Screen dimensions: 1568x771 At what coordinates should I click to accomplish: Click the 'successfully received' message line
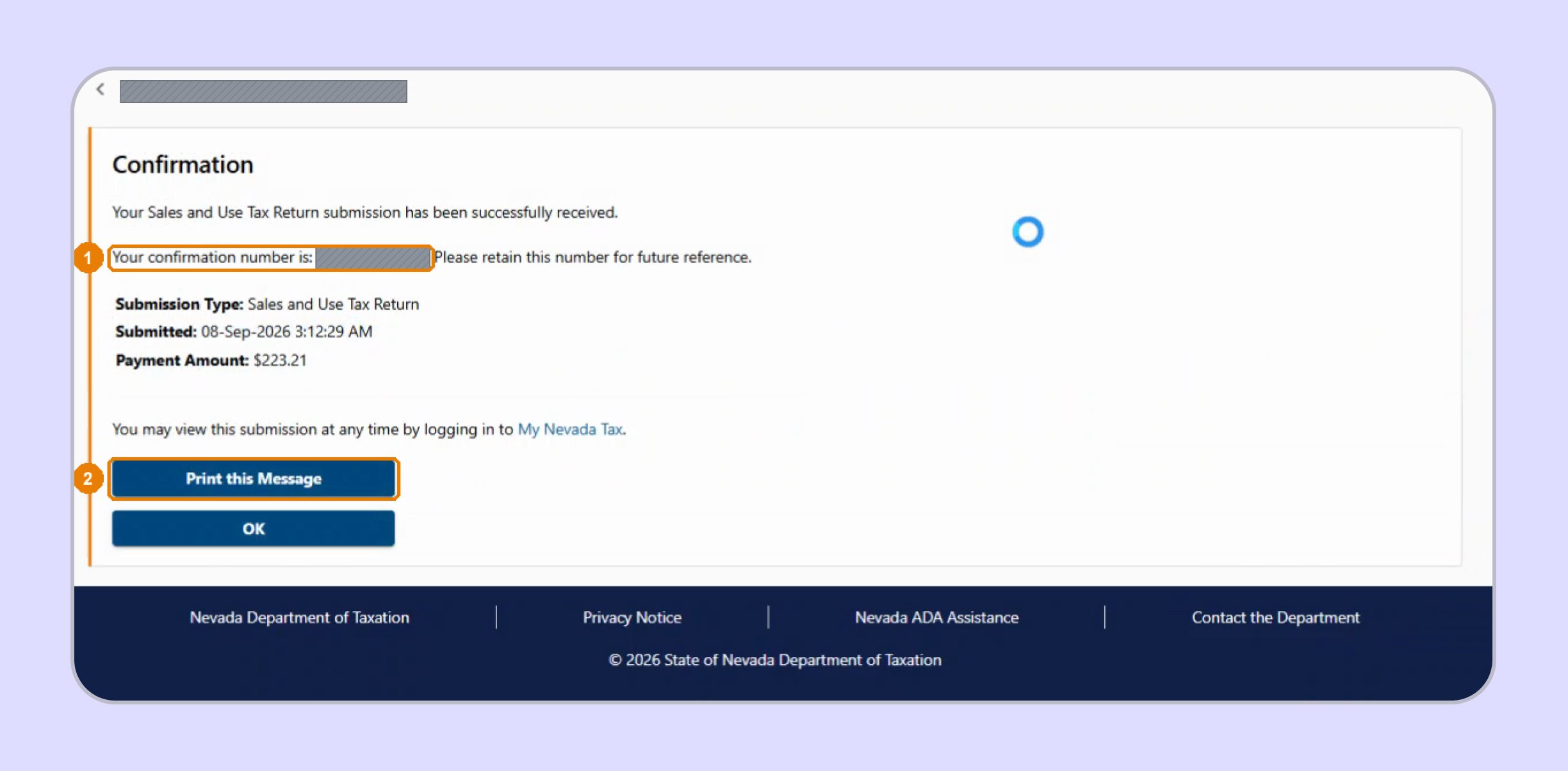[x=365, y=213]
